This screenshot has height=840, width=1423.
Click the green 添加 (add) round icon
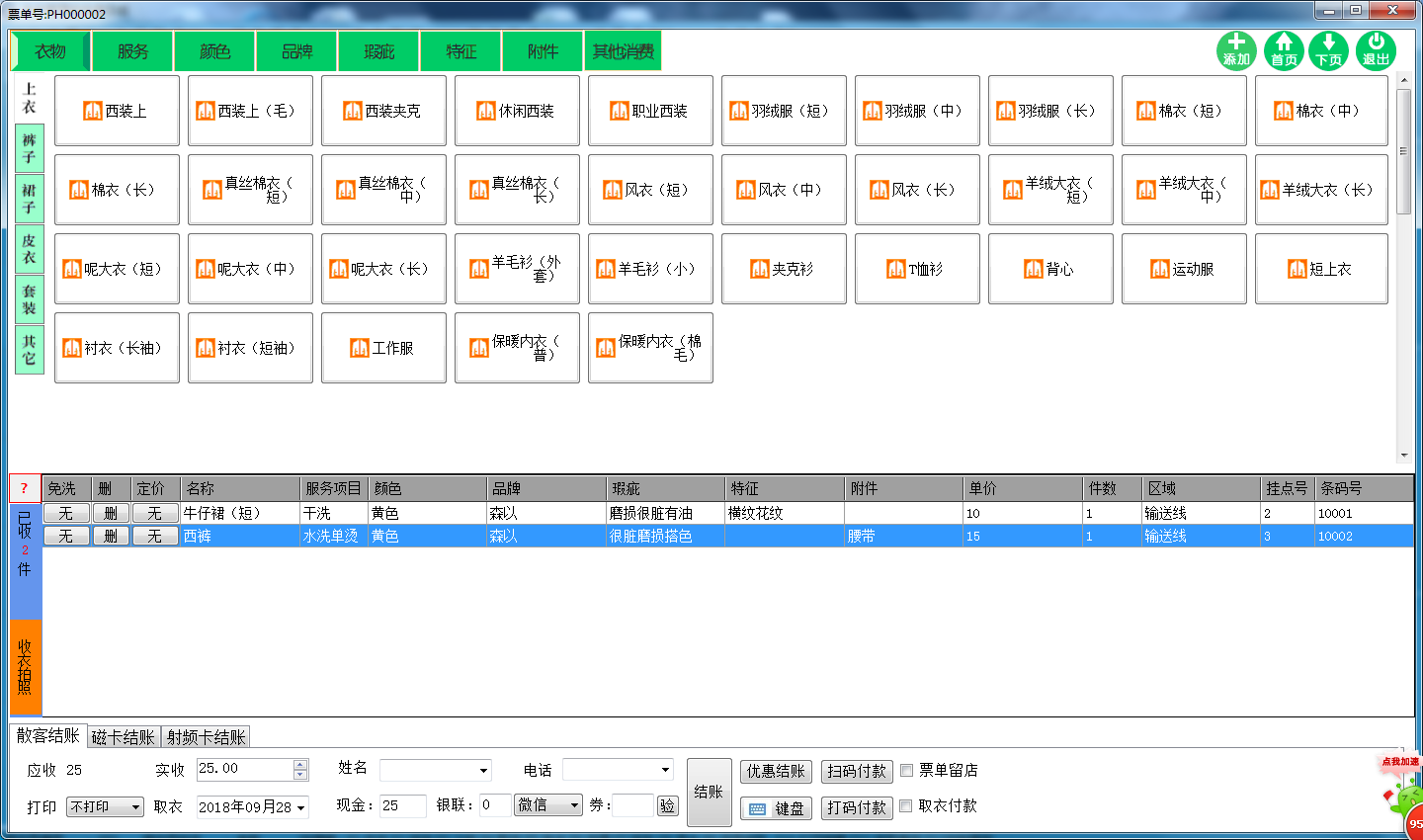(1236, 50)
